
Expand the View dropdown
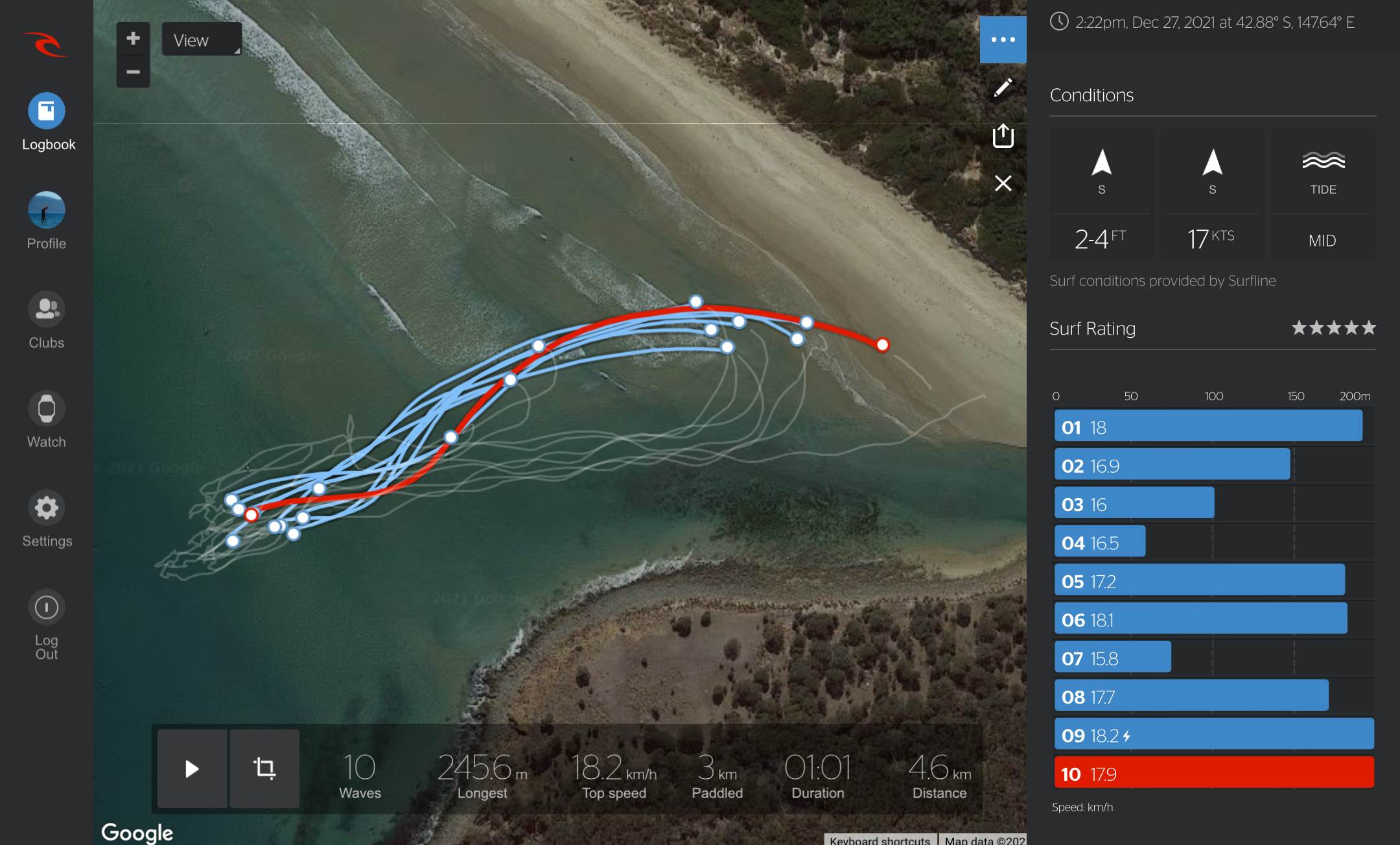pos(202,40)
